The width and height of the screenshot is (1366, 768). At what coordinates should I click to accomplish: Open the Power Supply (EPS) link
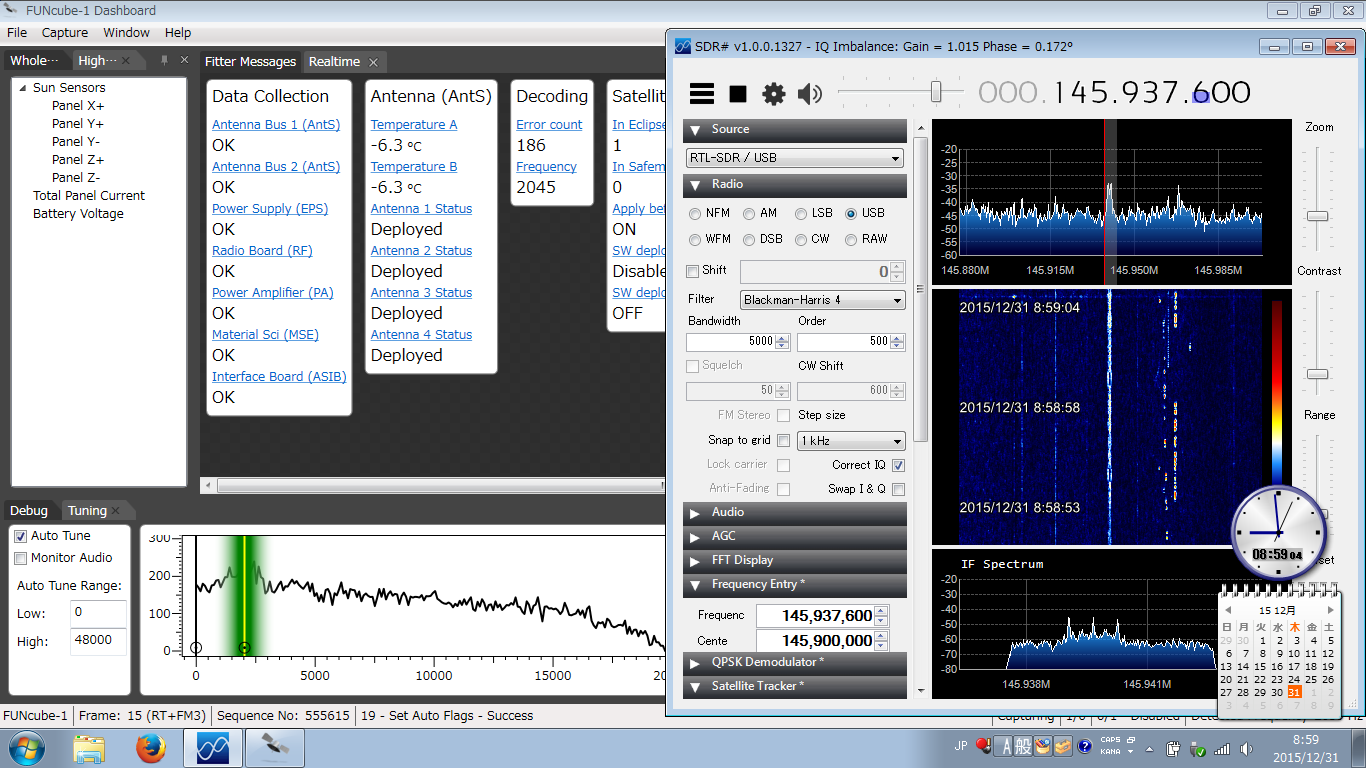tap(270, 209)
